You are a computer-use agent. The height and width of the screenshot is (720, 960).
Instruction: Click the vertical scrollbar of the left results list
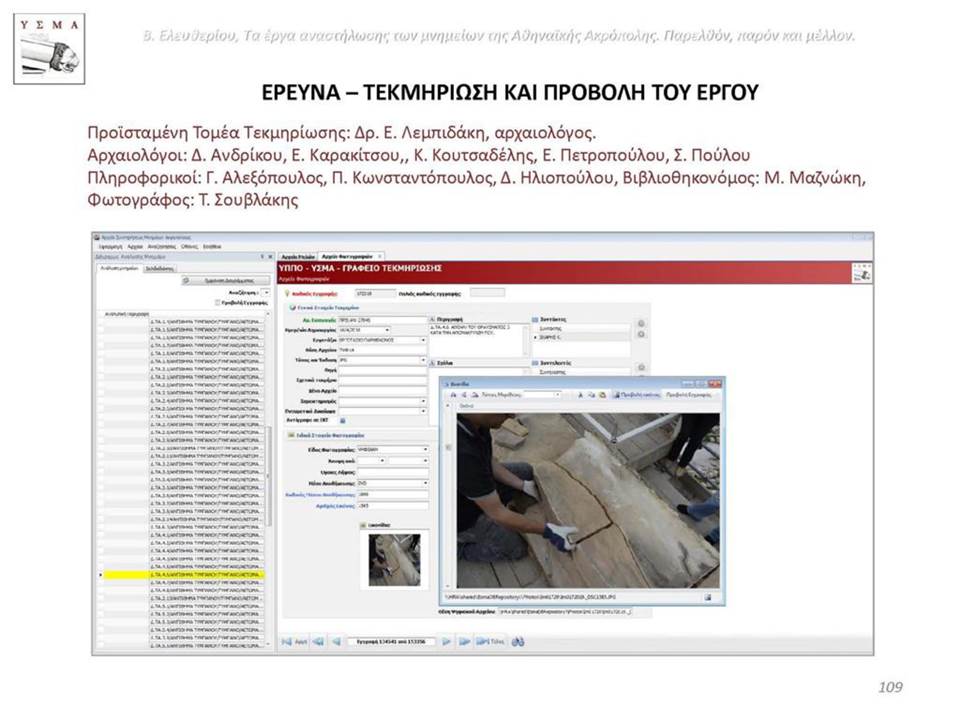click(268, 478)
